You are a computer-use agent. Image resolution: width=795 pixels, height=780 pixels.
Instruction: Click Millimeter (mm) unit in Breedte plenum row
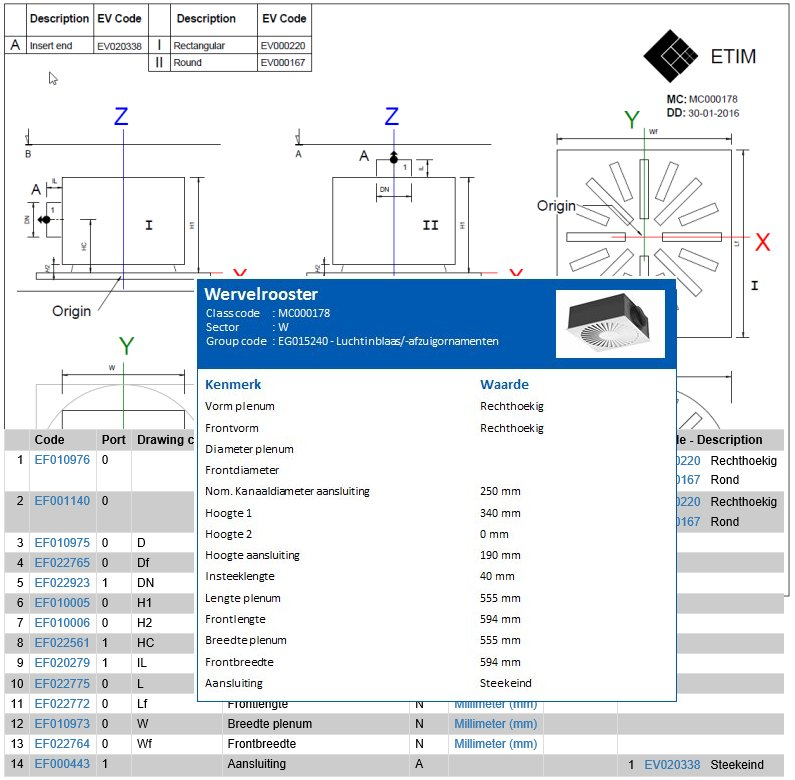[496, 724]
